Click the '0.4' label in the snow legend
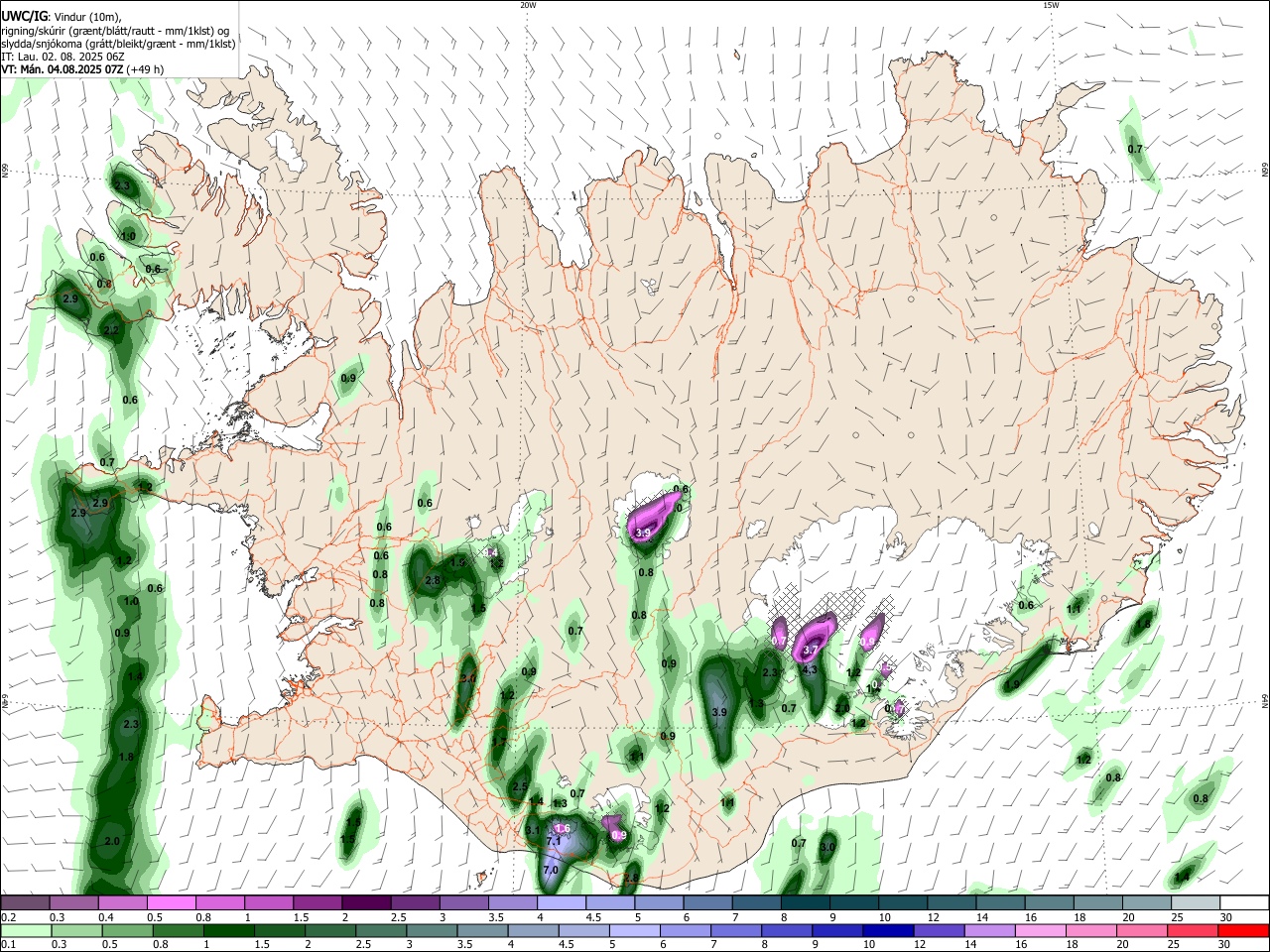 click(x=106, y=917)
